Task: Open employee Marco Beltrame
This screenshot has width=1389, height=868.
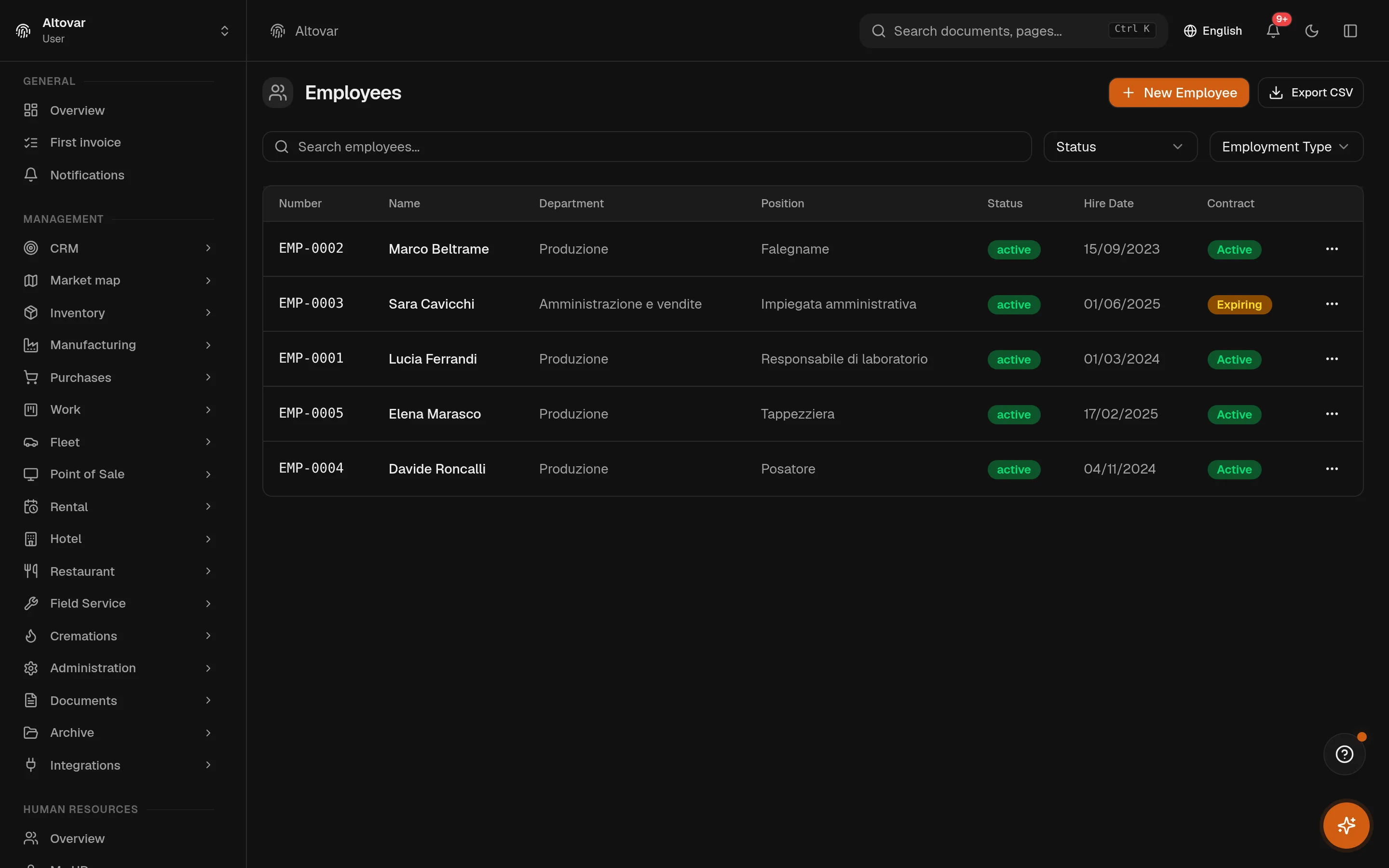Action: pos(438,249)
